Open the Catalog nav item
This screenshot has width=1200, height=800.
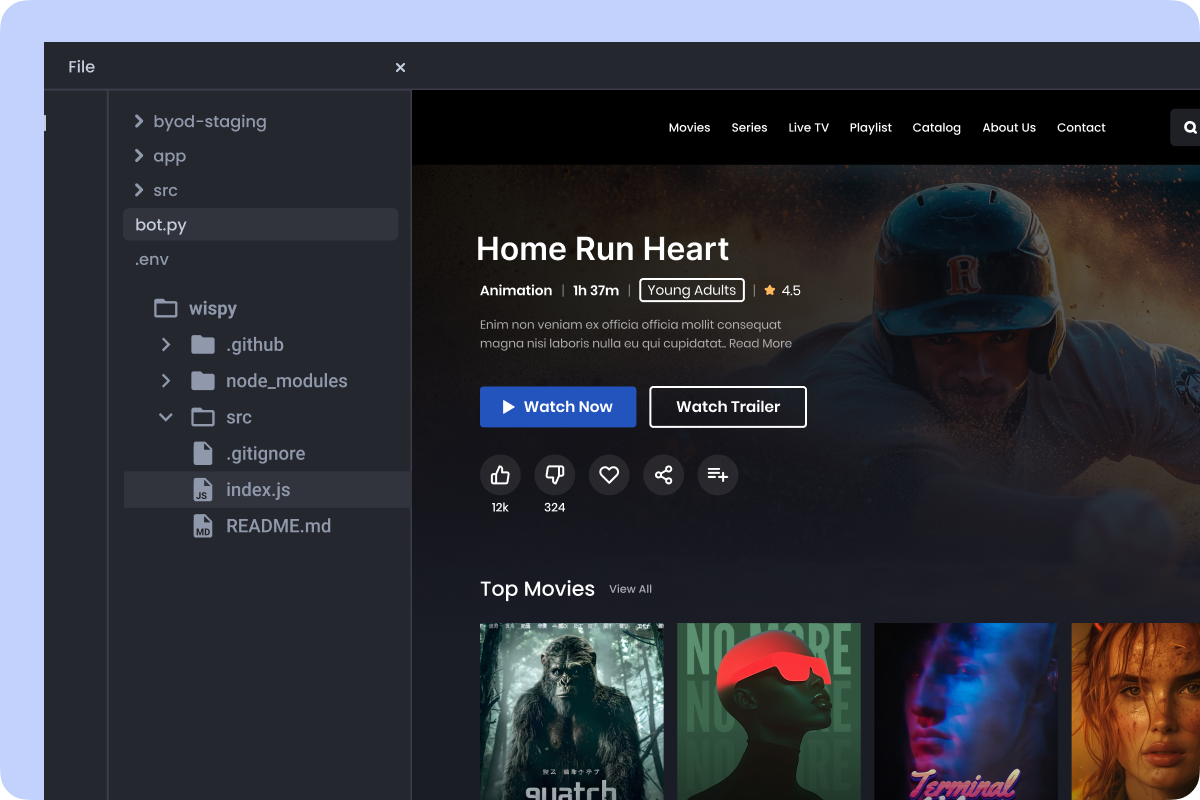point(936,128)
